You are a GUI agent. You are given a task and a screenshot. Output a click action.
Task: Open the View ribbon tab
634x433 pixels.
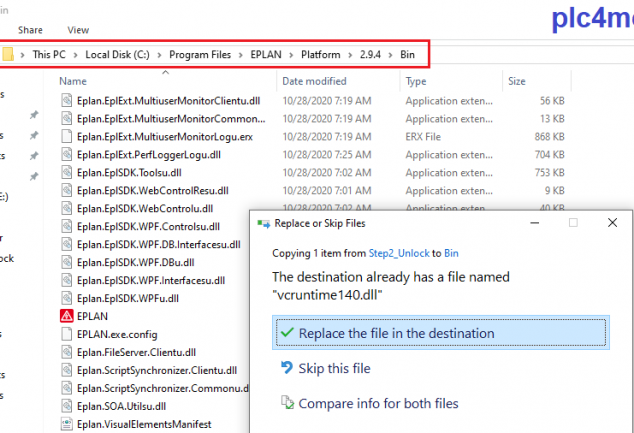(78, 30)
